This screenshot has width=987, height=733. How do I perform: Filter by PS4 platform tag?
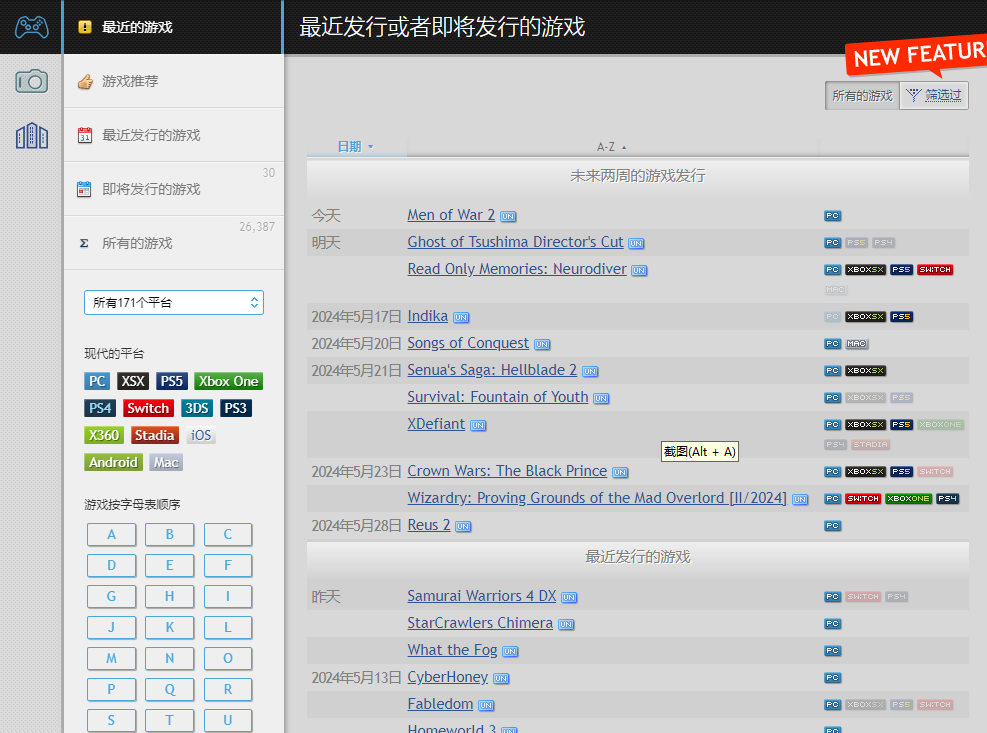tap(100, 408)
